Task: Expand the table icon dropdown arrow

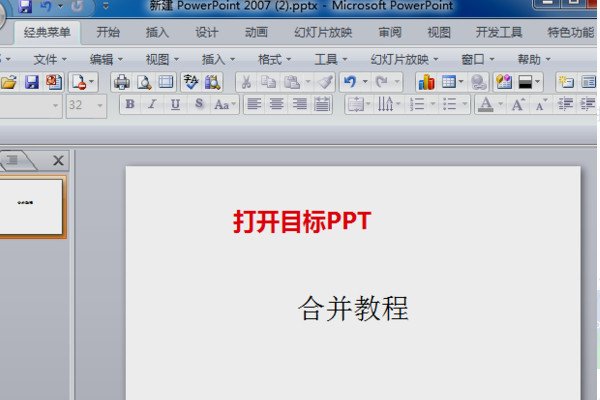Action: click(461, 82)
